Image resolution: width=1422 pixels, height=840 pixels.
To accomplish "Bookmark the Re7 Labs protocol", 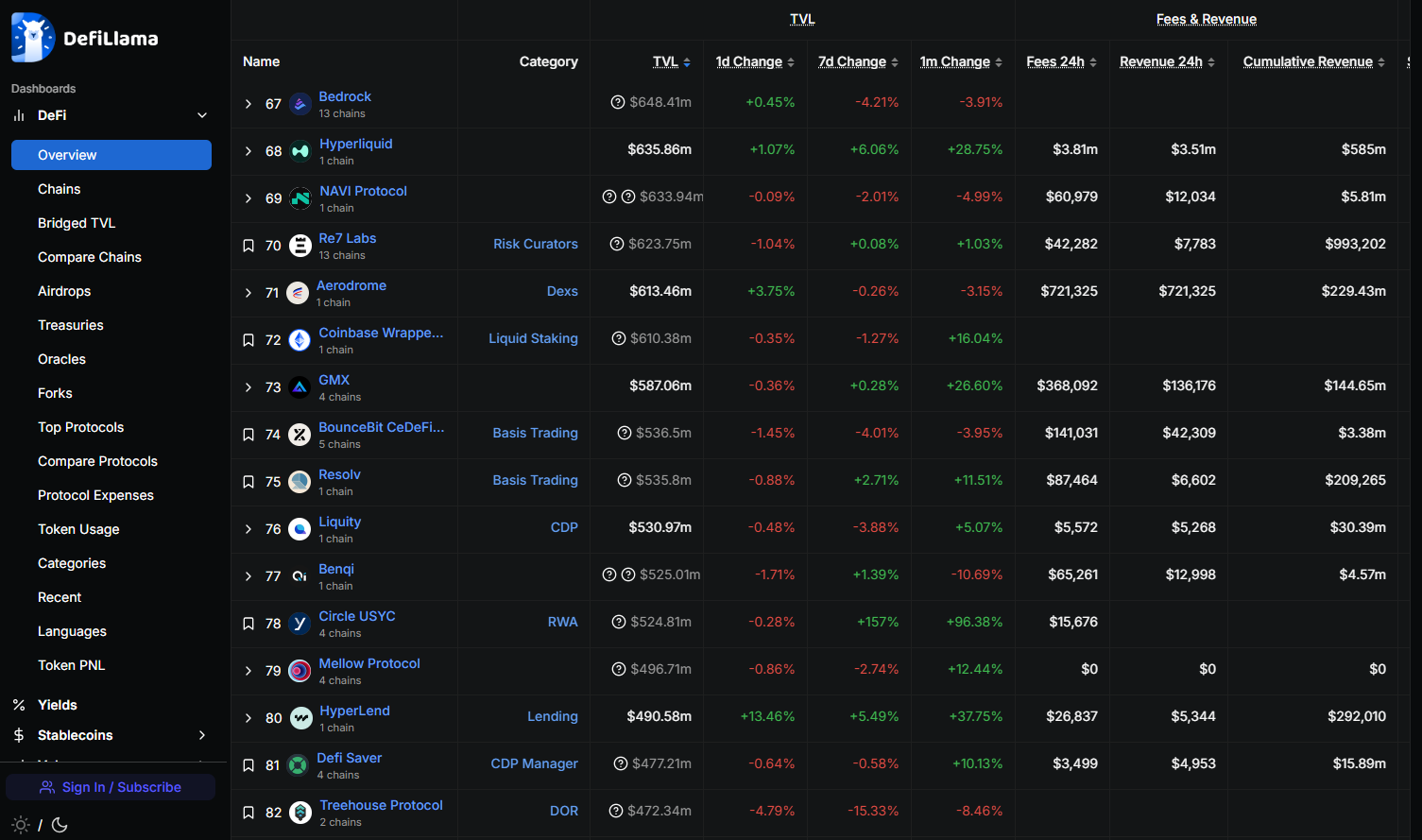I will click(248, 246).
